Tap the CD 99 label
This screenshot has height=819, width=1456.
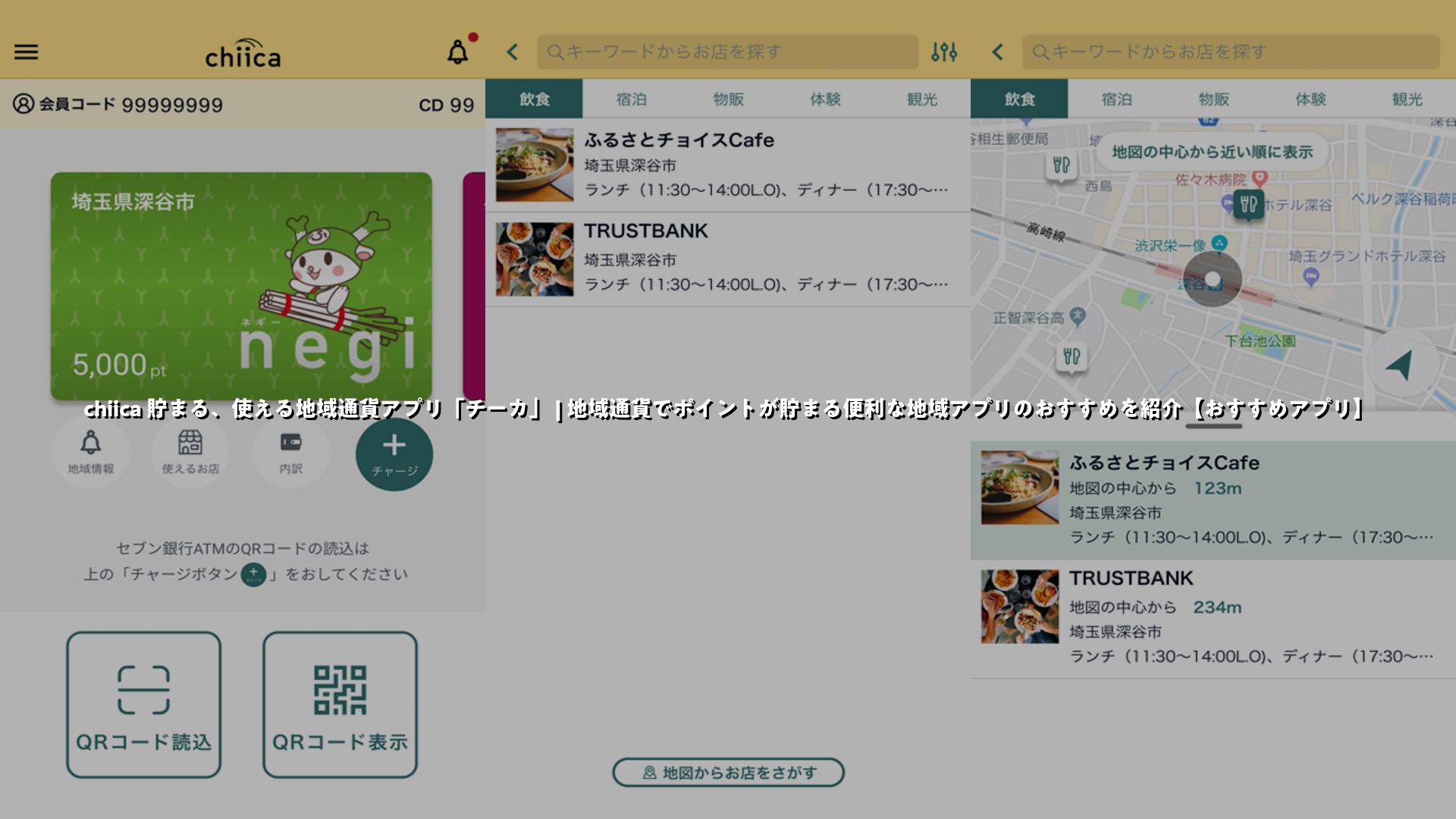(x=446, y=105)
